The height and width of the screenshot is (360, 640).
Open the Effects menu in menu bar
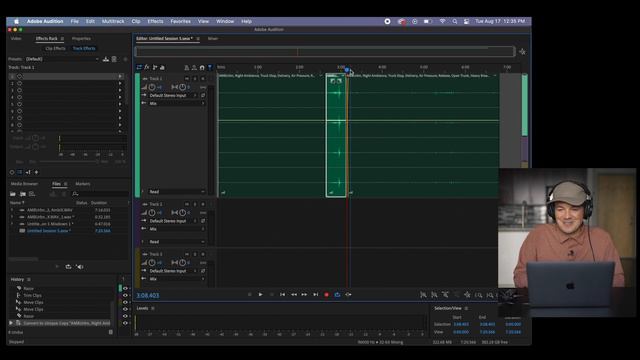tap(155, 21)
